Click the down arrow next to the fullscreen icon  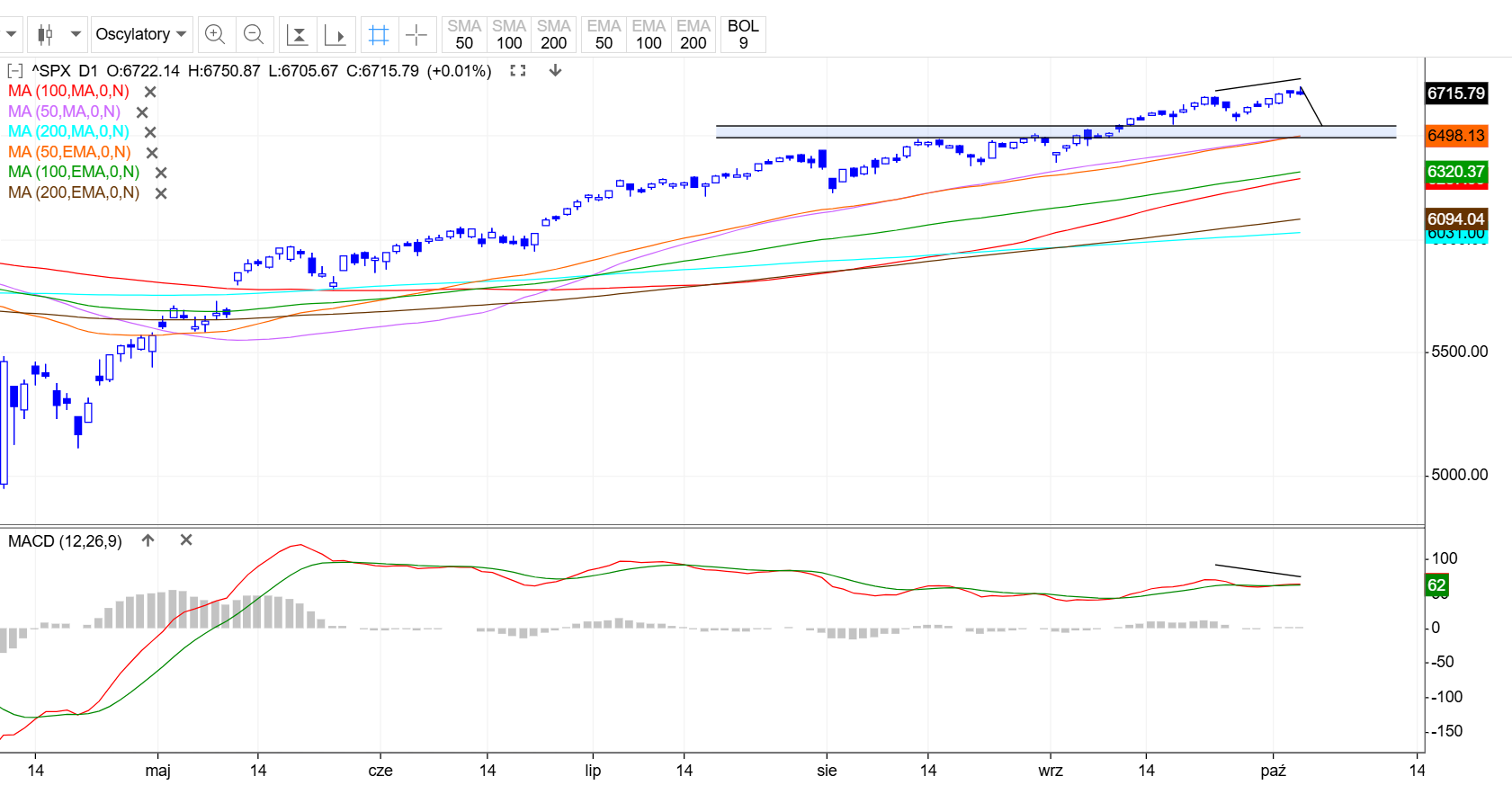[555, 70]
